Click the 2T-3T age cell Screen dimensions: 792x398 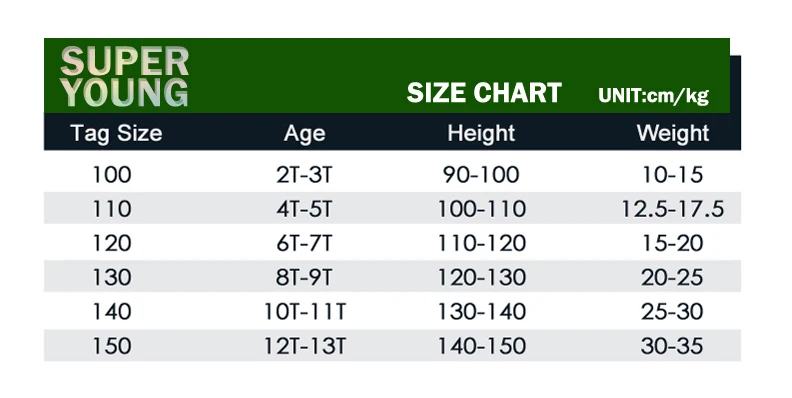(305, 175)
